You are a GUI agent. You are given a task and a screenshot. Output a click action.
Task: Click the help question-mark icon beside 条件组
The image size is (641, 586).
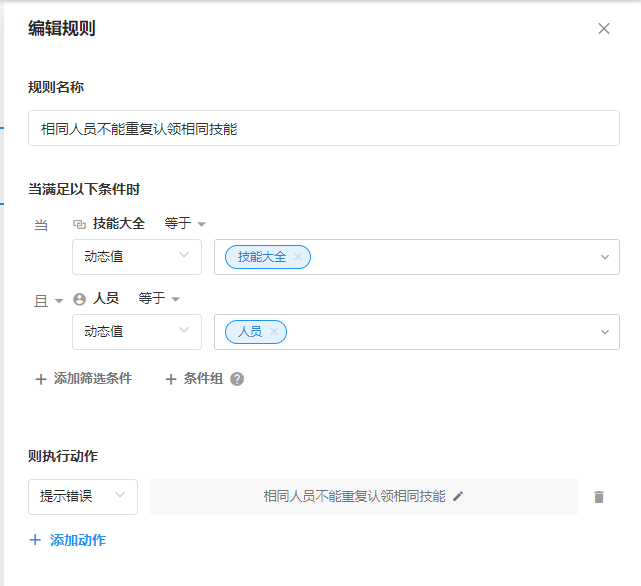(237, 379)
